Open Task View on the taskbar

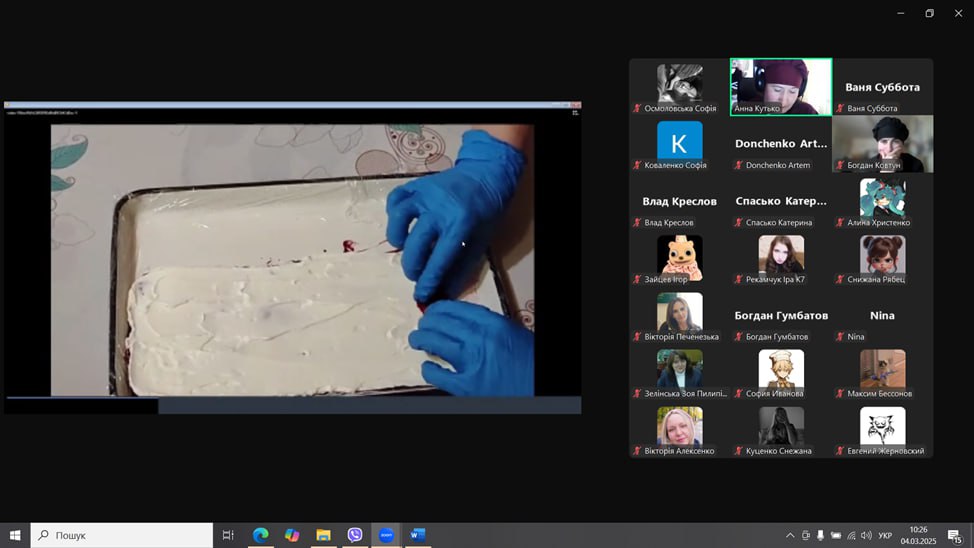[x=228, y=535]
